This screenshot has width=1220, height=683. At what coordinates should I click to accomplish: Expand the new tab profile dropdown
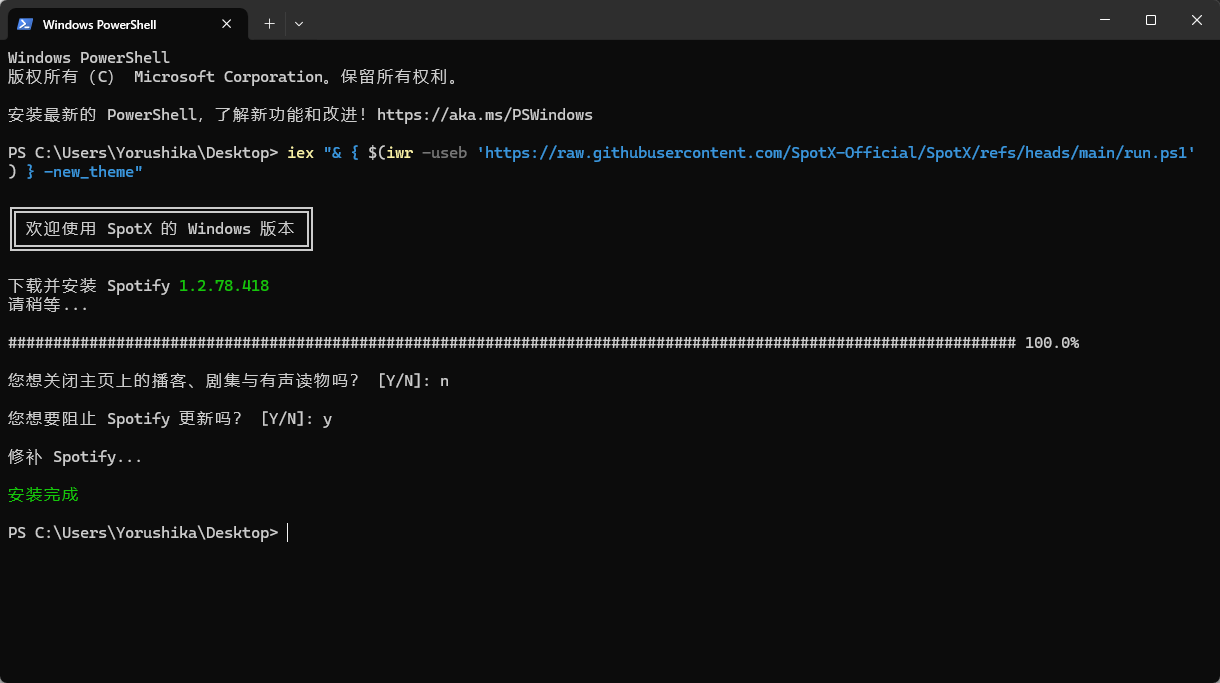click(299, 24)
